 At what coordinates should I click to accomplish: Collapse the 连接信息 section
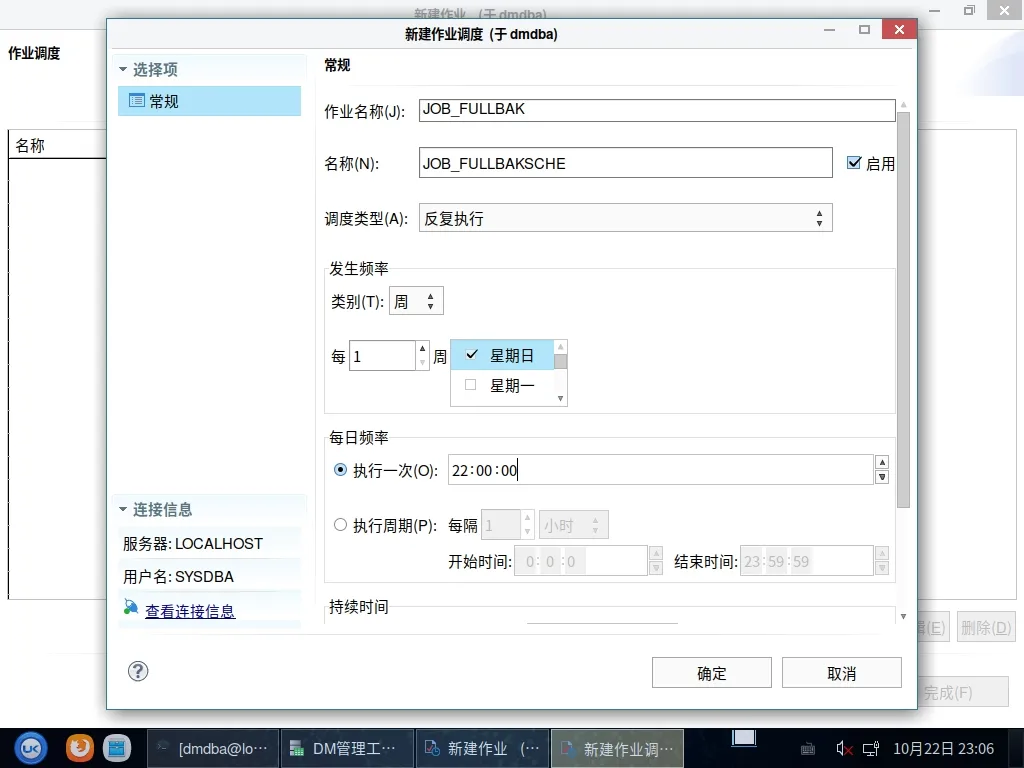coord(124,510)
